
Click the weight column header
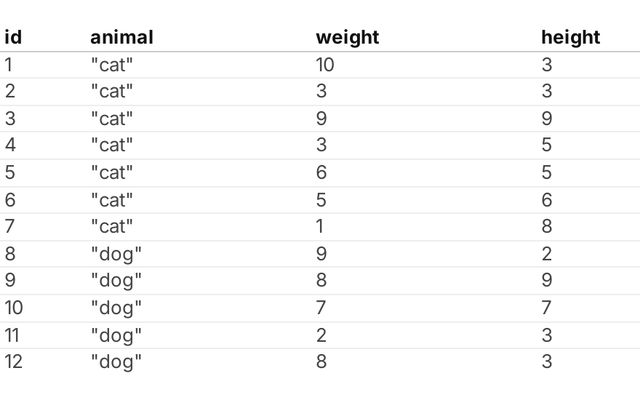click(x=347, y=38)
